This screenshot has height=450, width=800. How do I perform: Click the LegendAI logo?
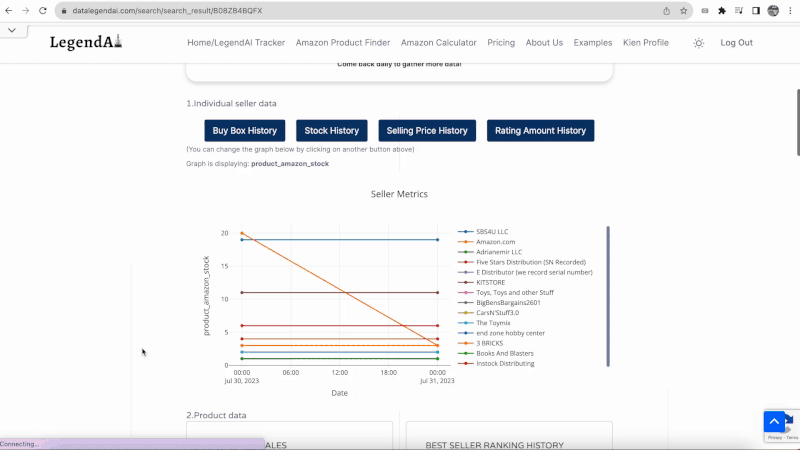click(85, 42)
